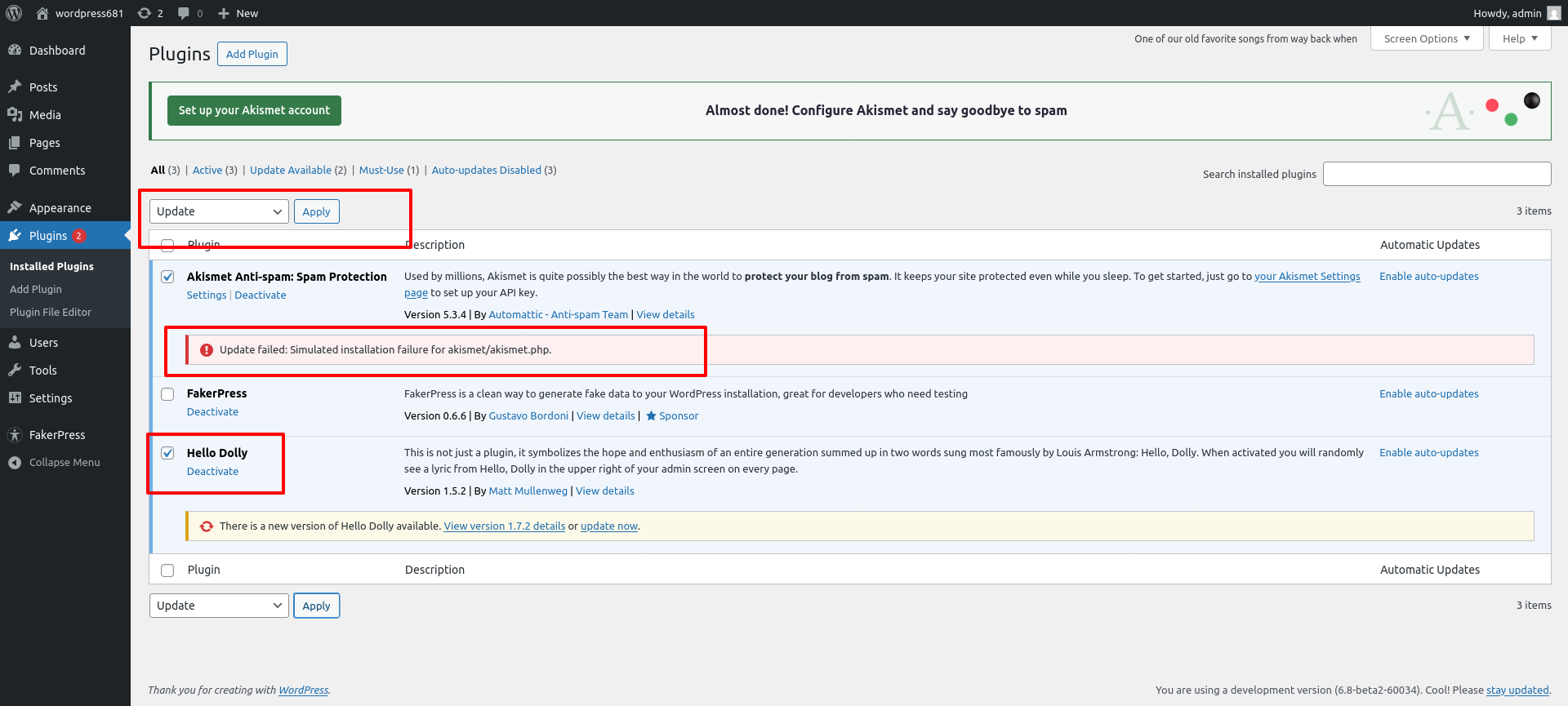Click the admin avatar icon

tap(1553, 13)
